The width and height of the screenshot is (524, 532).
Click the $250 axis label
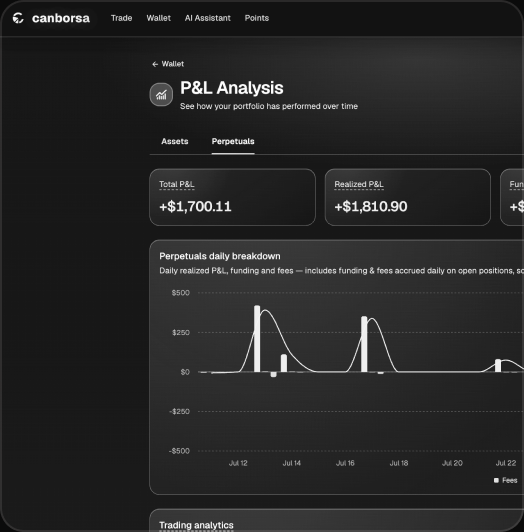(x=181, y=332)
